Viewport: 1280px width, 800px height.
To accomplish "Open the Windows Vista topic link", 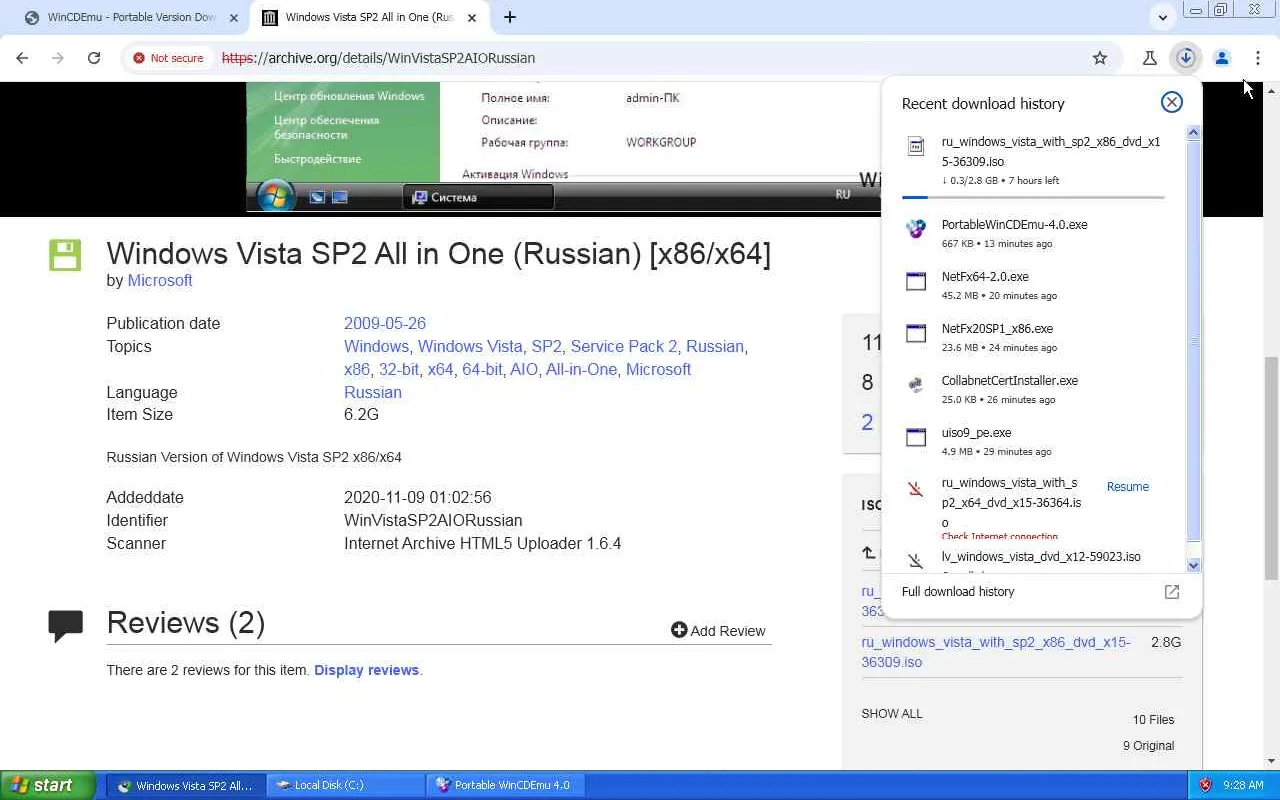I will click(470, 347).
